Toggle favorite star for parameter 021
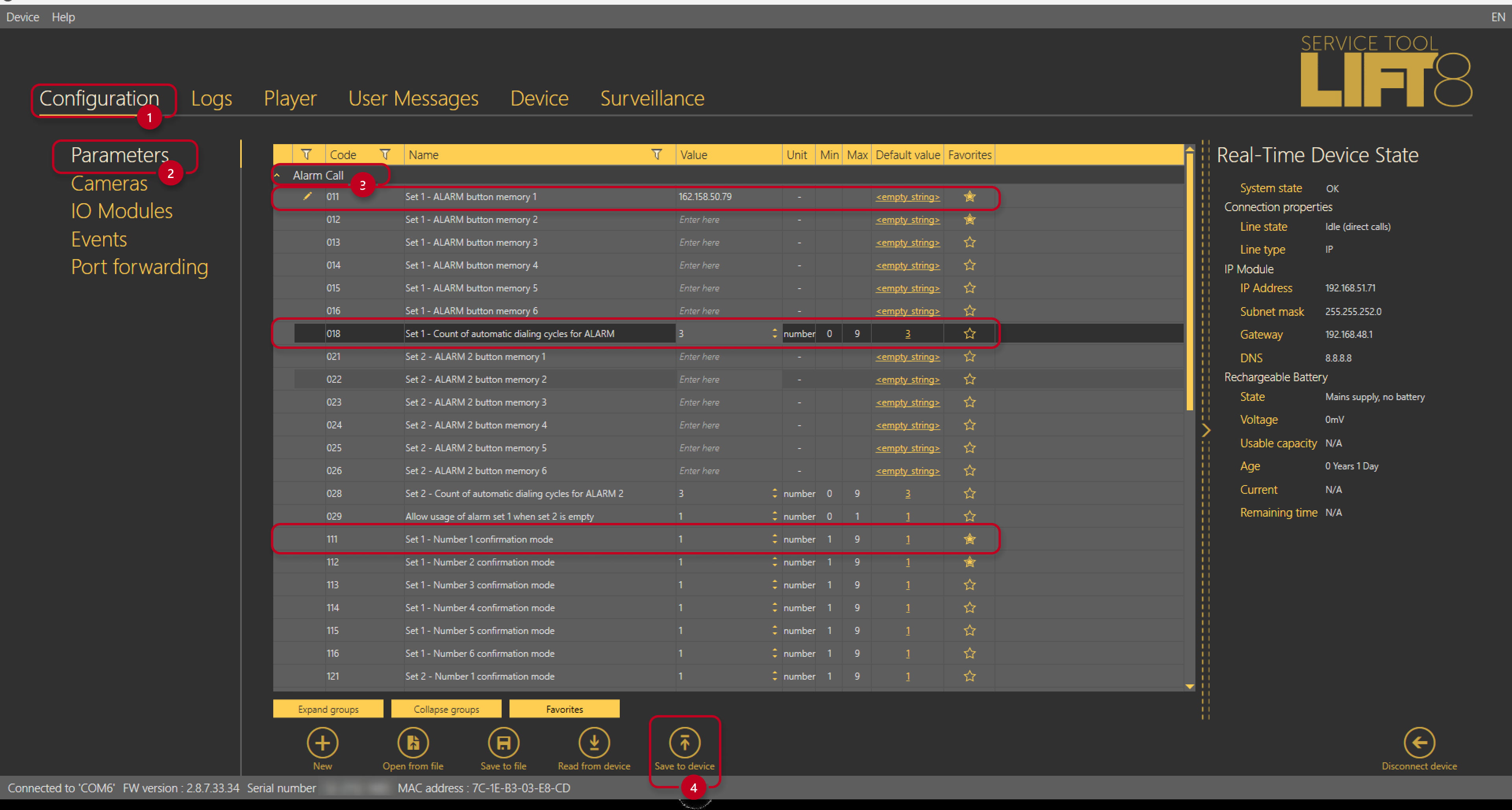 970,356
